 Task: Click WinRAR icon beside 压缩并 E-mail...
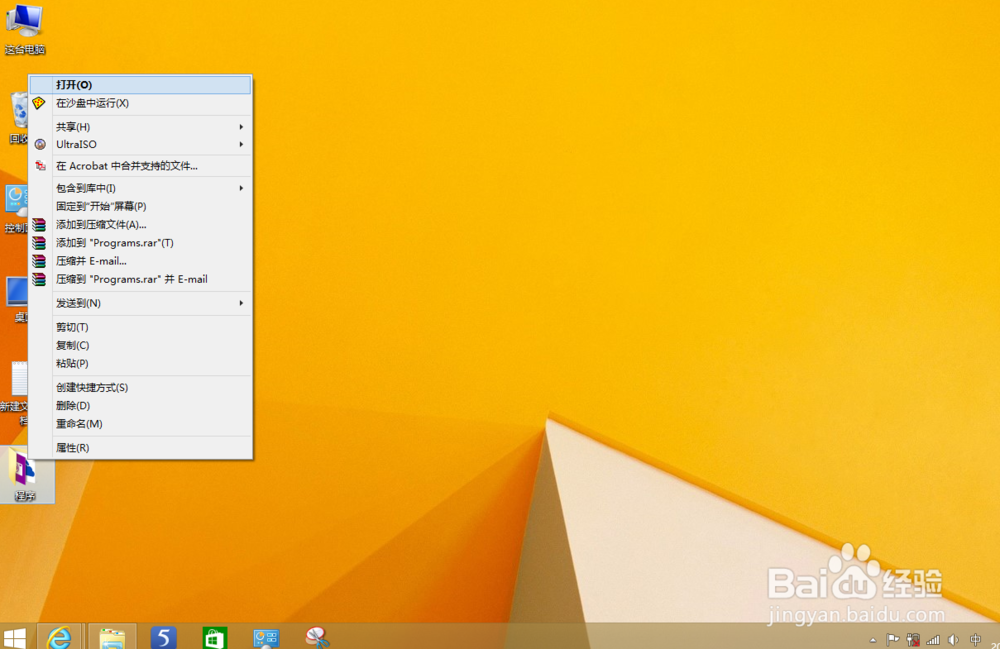(40, 261)
